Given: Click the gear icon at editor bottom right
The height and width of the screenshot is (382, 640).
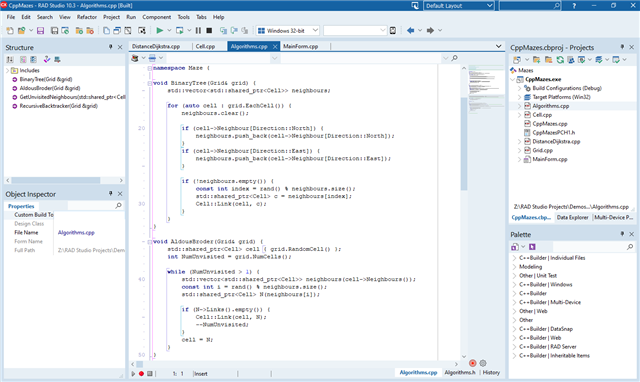Looking at the screenshot, I should [x=483, y=363].
